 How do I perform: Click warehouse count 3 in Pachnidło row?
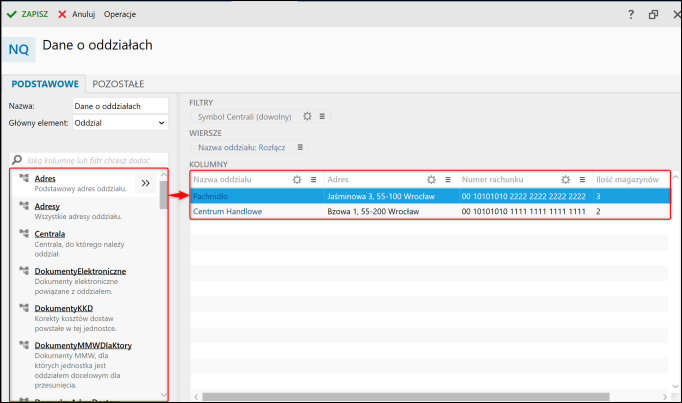(598, 197)
